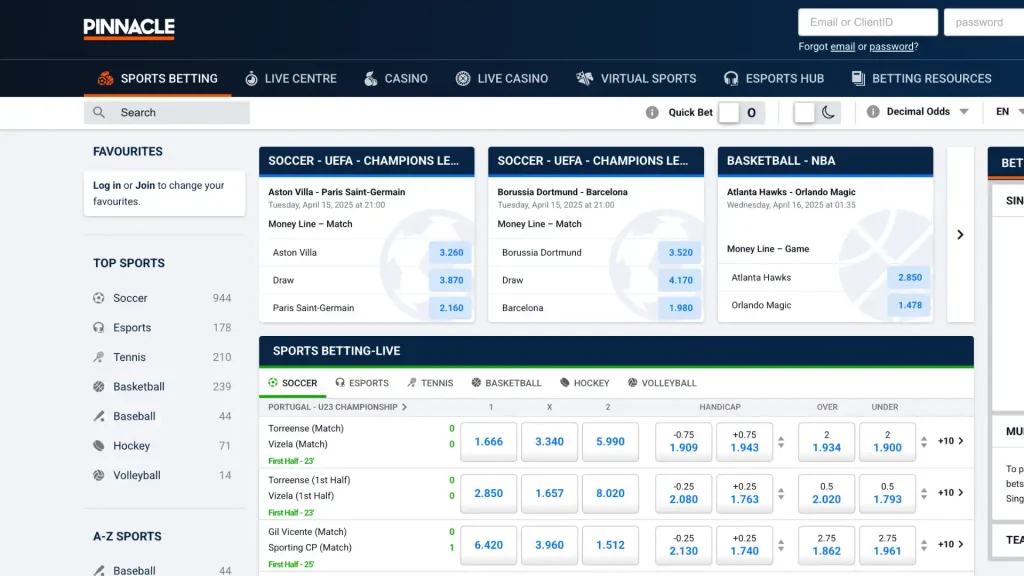
Task: Click the Email or ClientID field
Action: [868, 22]
